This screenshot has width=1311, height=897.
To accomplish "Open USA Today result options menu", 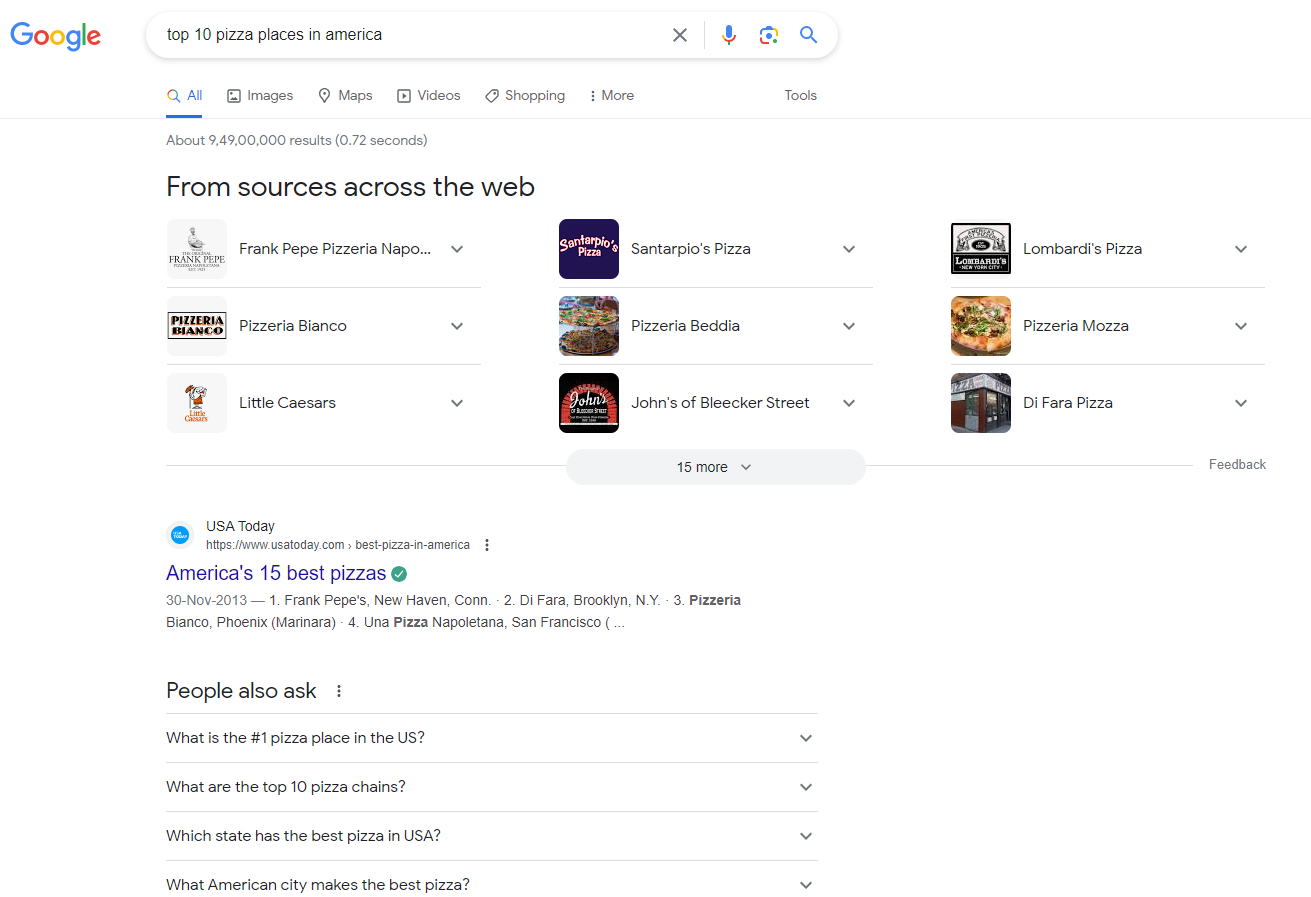I will [487, 545].
